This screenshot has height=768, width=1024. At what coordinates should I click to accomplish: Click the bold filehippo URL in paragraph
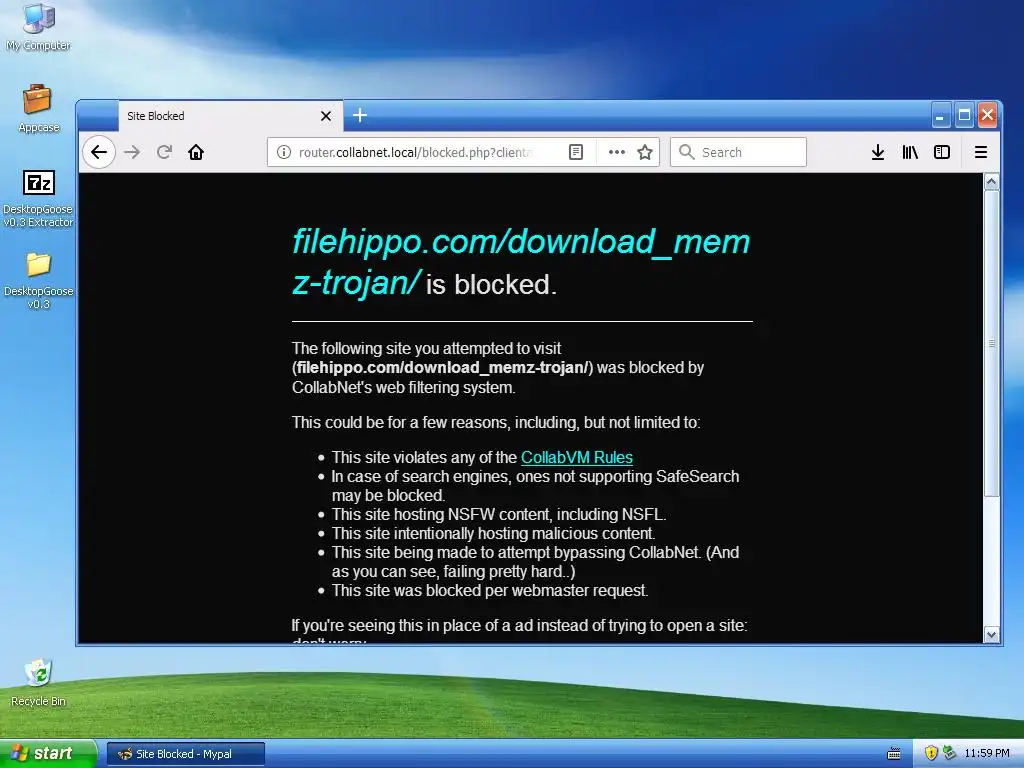(x=443, y=368)
